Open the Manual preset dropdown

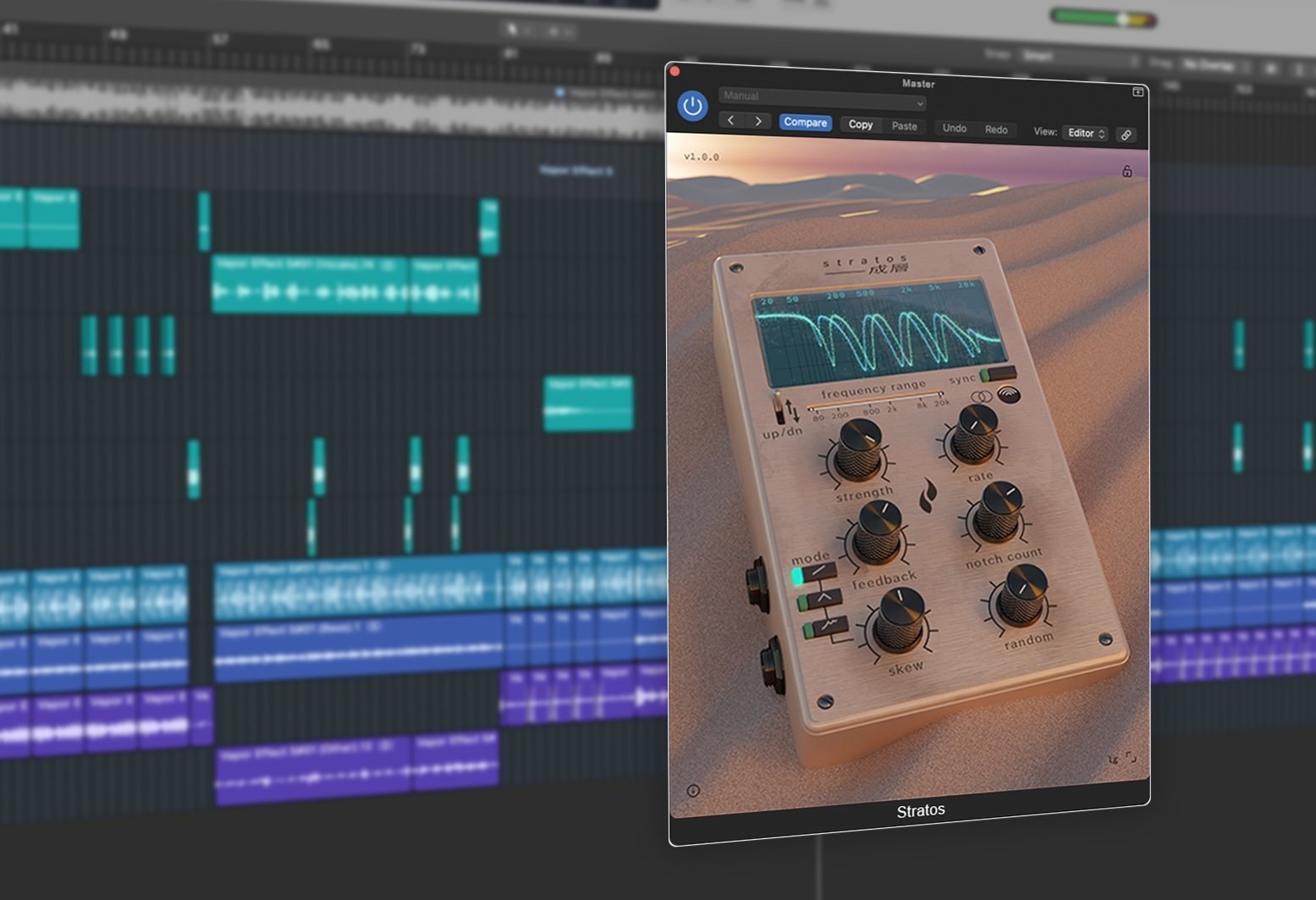click(x=822, y=98)
